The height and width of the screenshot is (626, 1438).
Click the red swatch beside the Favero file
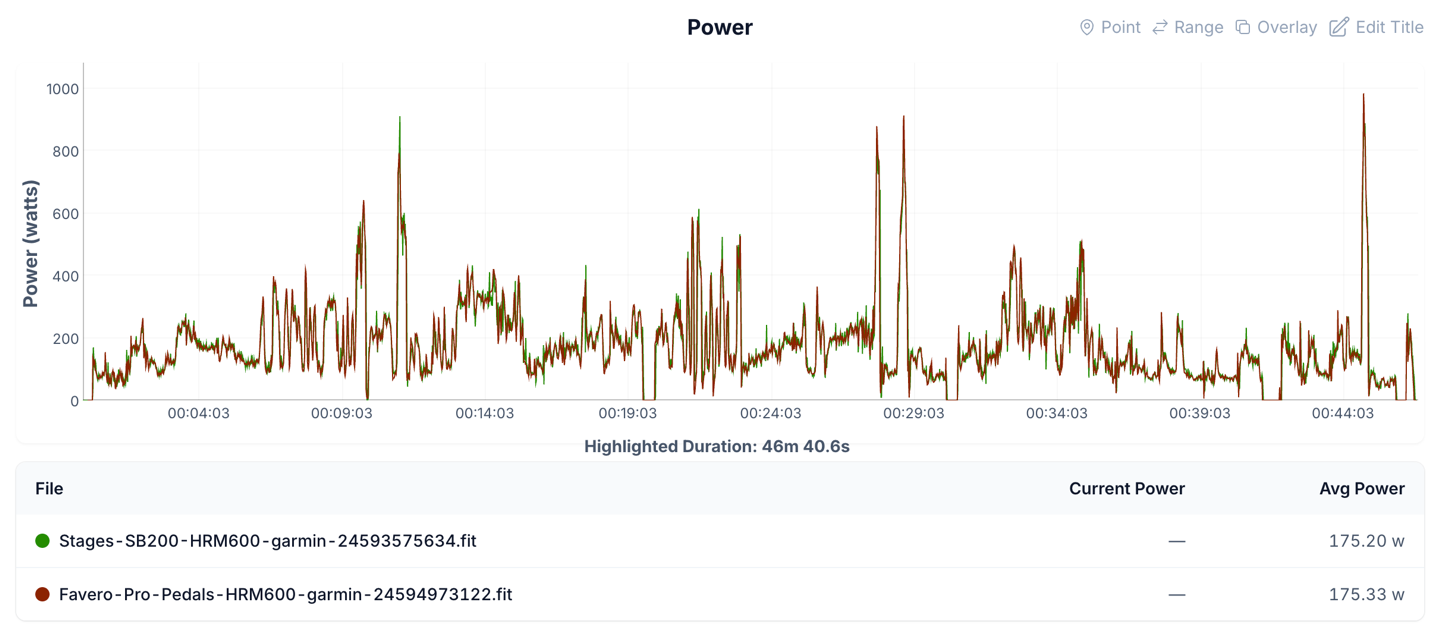click(42, 594)
